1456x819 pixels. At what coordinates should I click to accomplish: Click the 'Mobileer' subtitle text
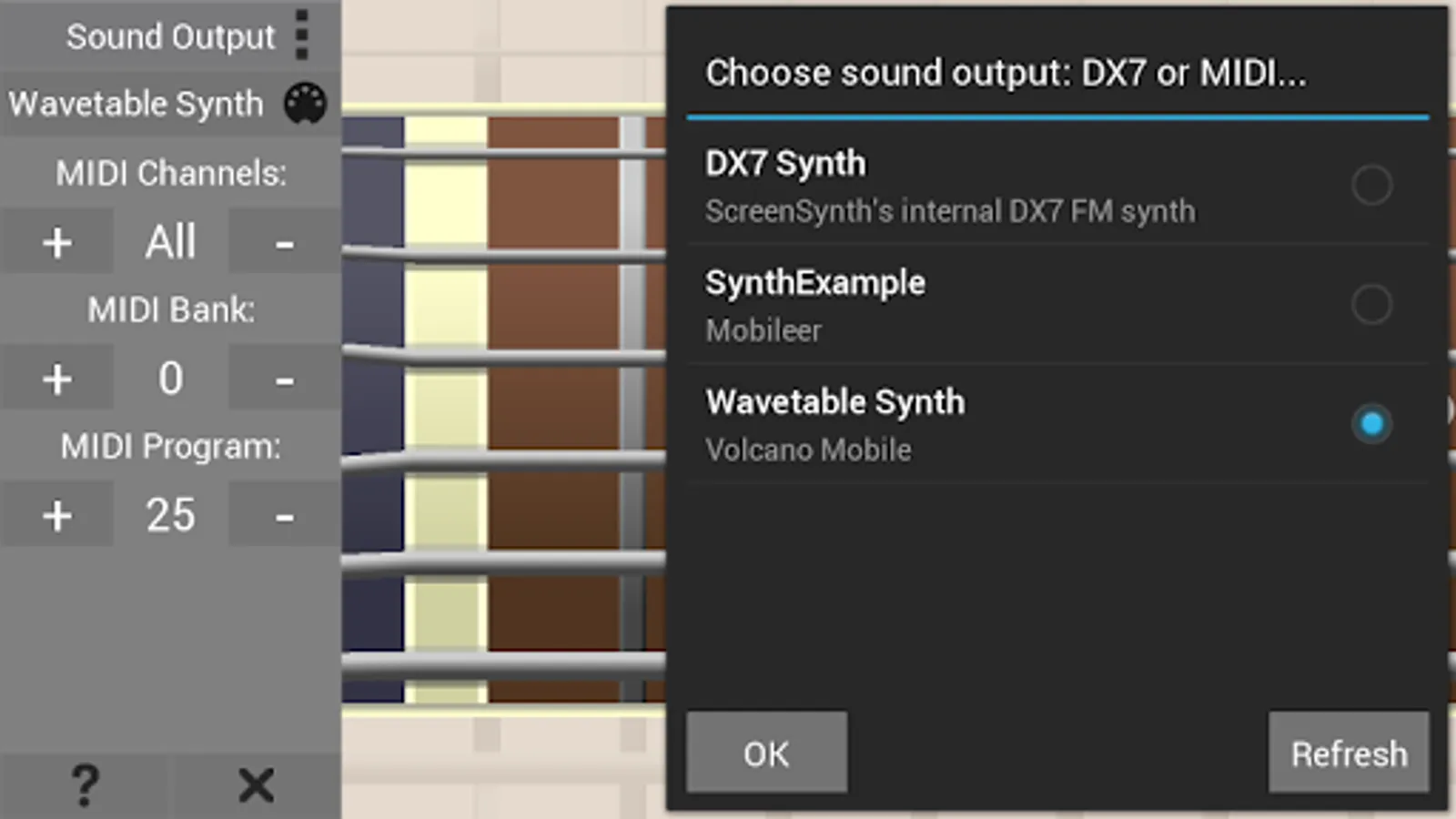(x=763, y=330)
